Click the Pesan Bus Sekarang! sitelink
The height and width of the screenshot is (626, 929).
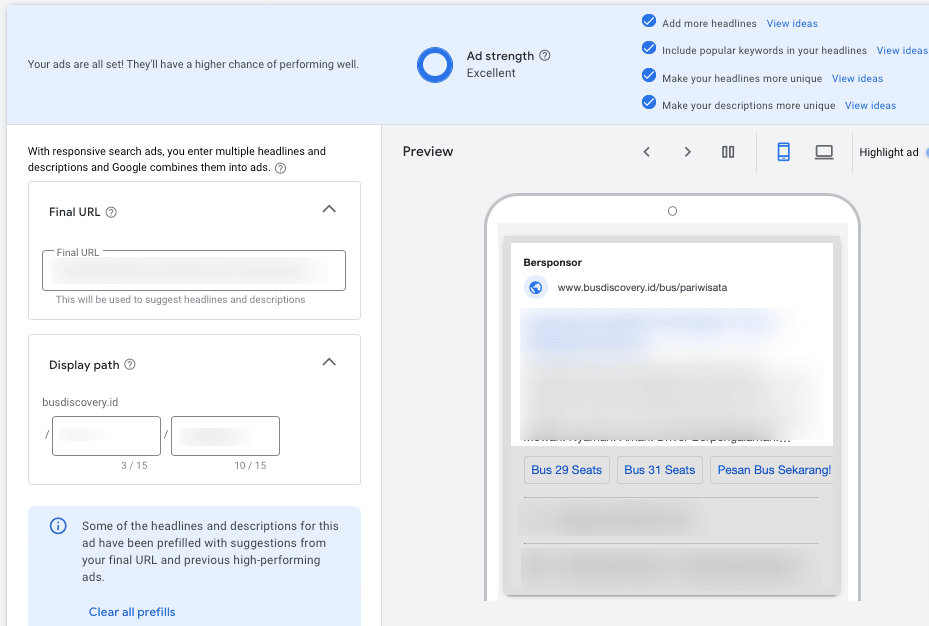pyautogui.click(x=774, y=470)
